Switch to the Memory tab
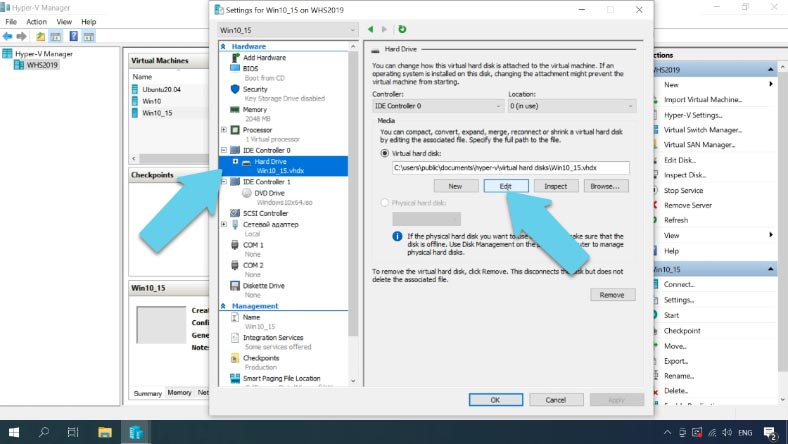The image size is (788, 444). pyautogui.click(x=179, y=393)
